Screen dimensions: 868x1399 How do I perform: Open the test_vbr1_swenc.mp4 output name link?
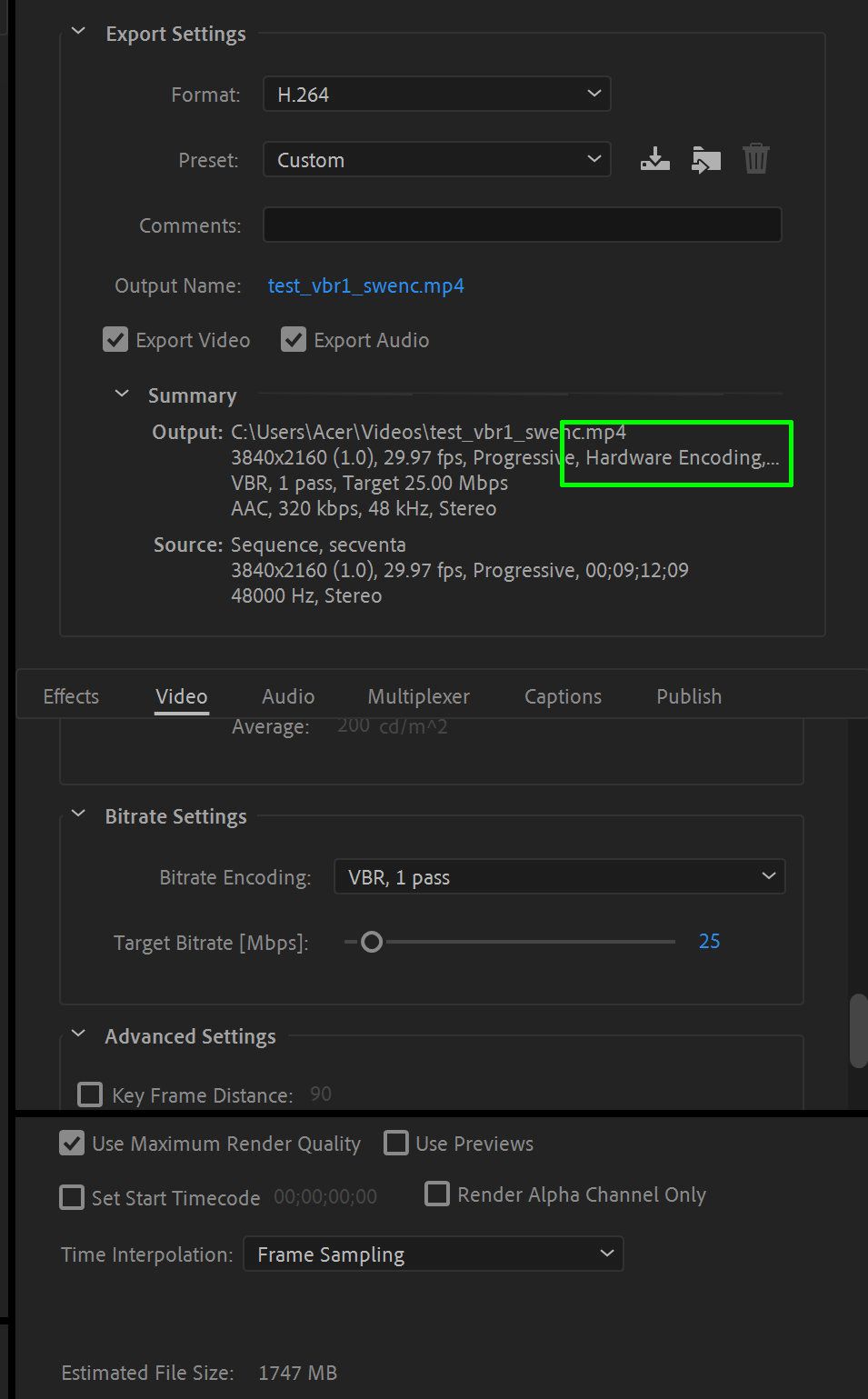365,285
